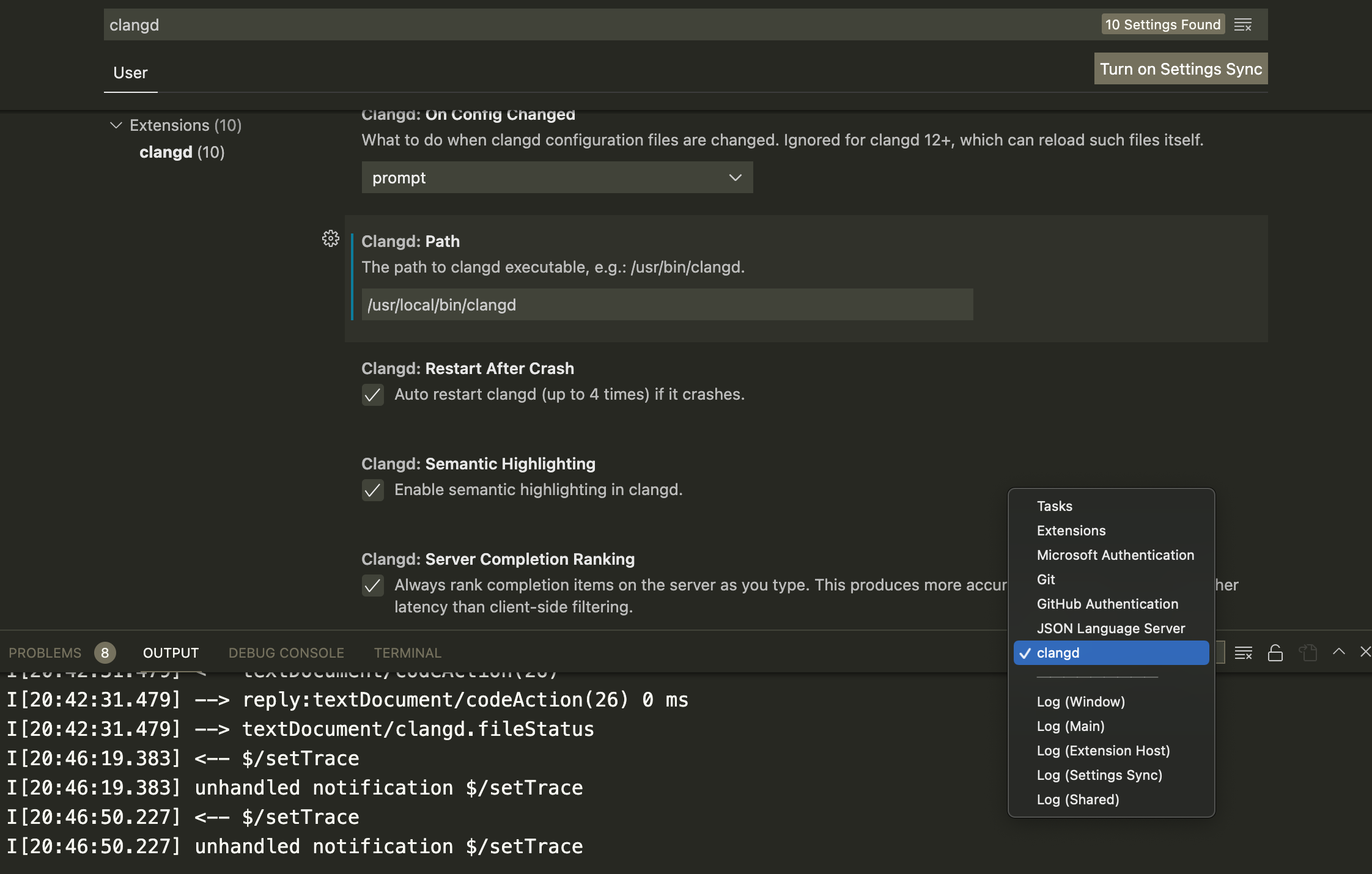This screenshot has height=874, width=1372.
Task: Uncheck Restart After Crash checkbox
Action: coord(372,395)
